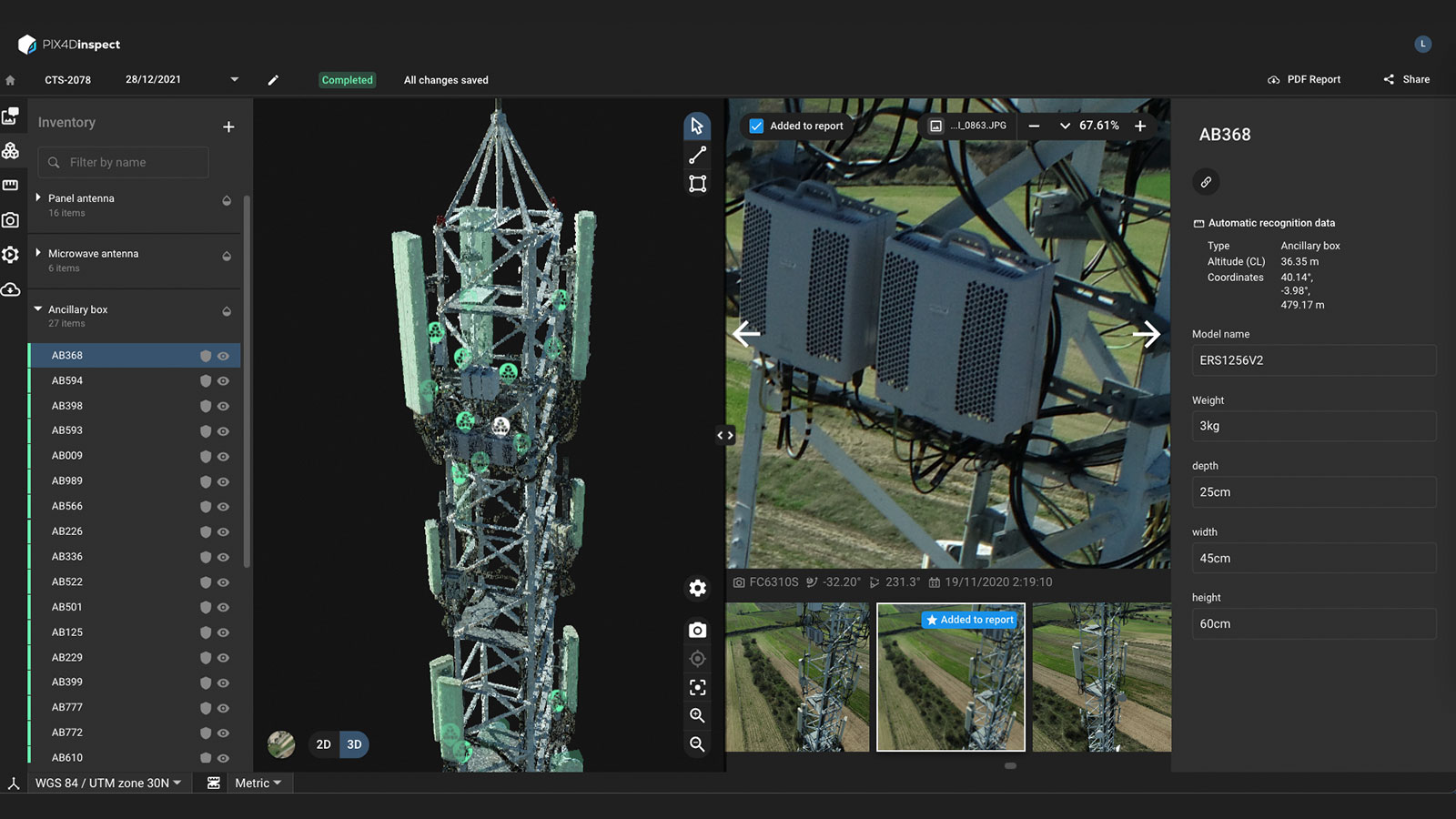1456x819 pixels.
Task: Toggle visibility of AB009 item
Action: pyautogui.click(x=223, y=457)
